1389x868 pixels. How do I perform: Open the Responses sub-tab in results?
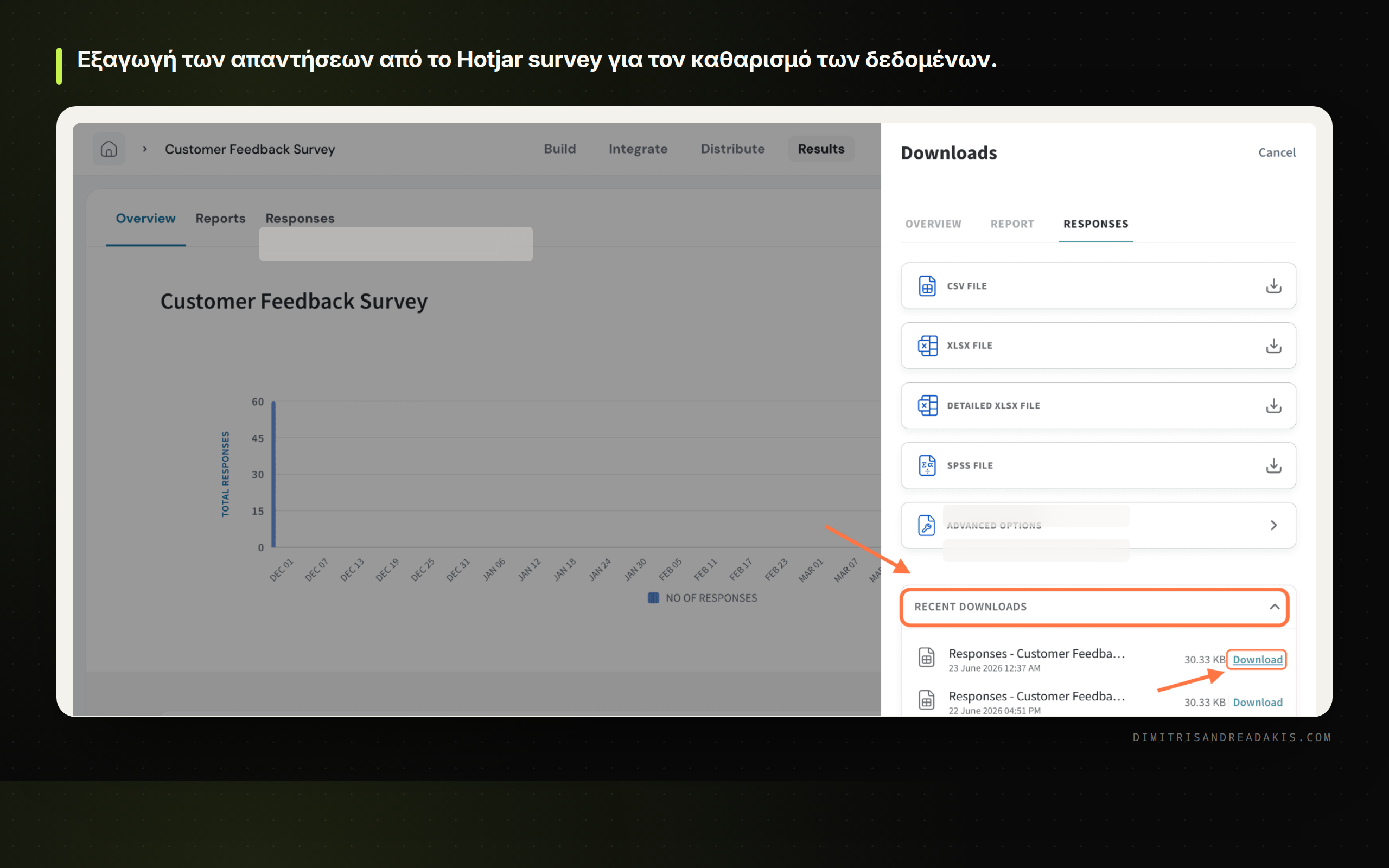300,219
